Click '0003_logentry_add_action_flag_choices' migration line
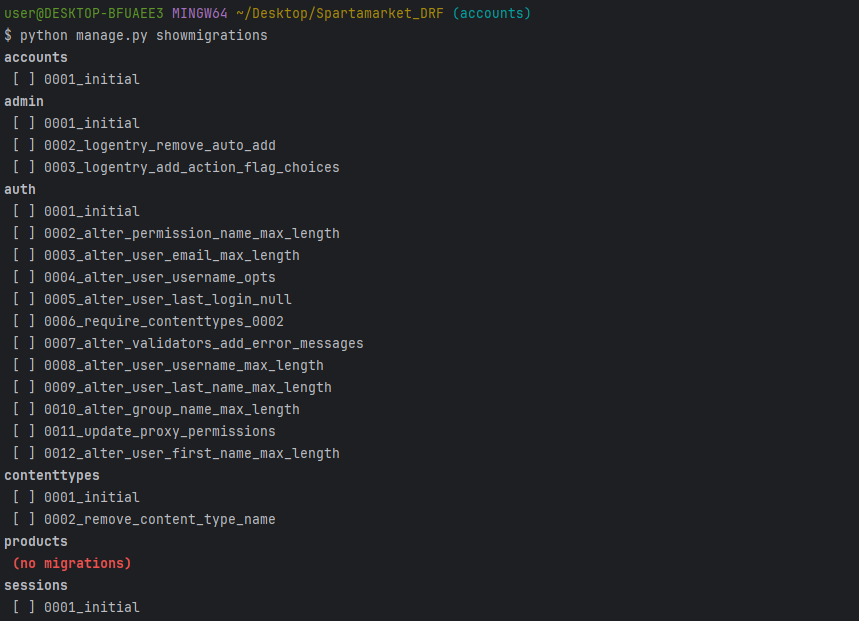The width and height of the screenshot is (859, 621). point(192,168)
